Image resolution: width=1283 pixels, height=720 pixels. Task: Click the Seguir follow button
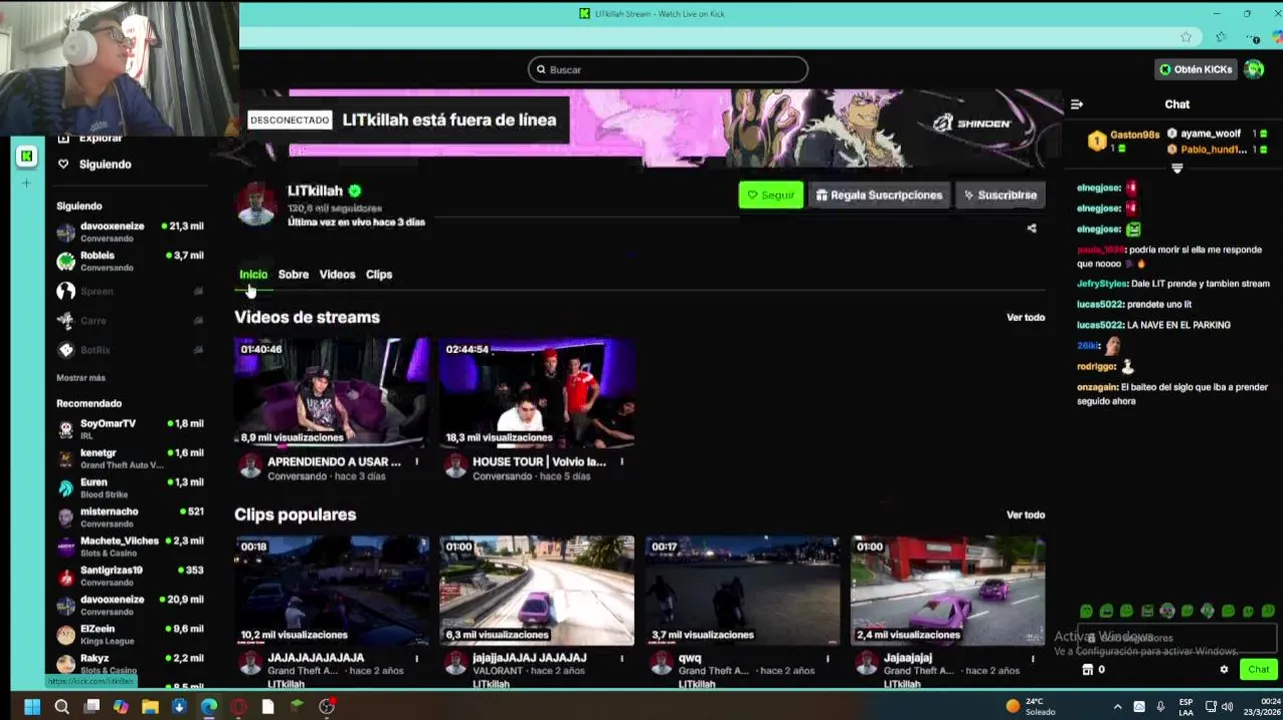tap(771, 195)
